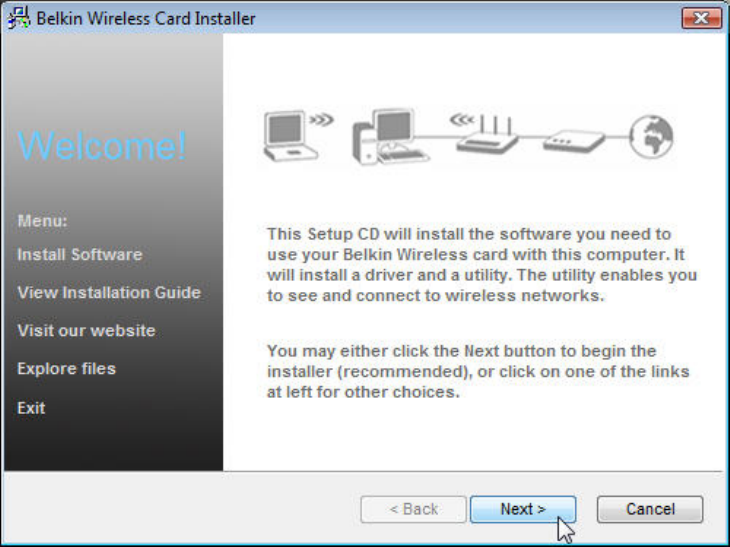Screen dimensions: 730x547
Task: Choose Visit our website link
Action: pyautogui.click(x=86, y=331)
